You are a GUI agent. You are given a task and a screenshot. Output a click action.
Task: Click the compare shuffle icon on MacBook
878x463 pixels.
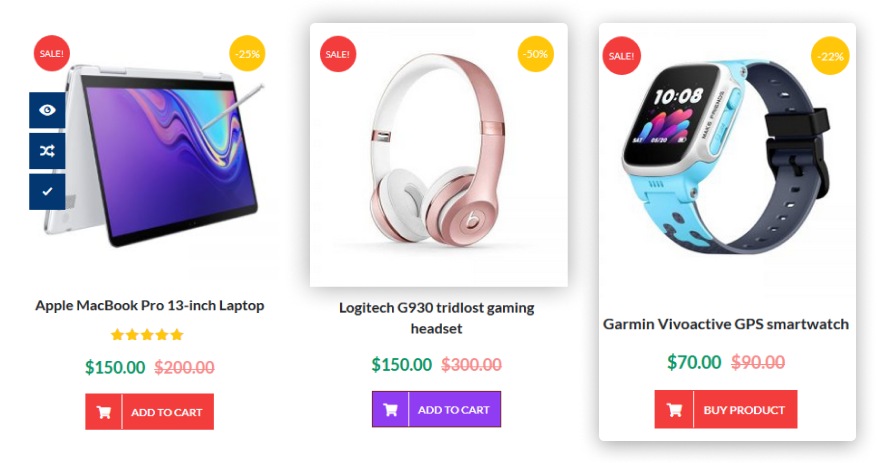(x=47, y=151)
